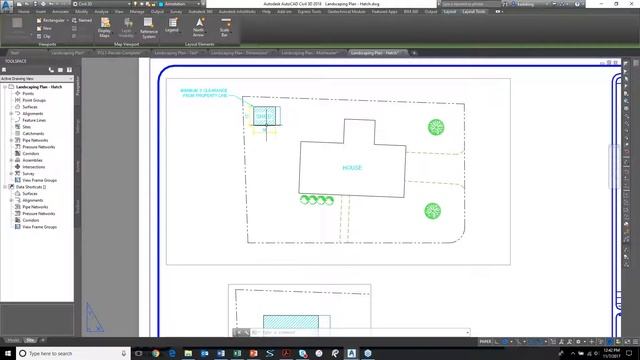Select Feature Lines in the Toolspace tree

tap(34, 120)
